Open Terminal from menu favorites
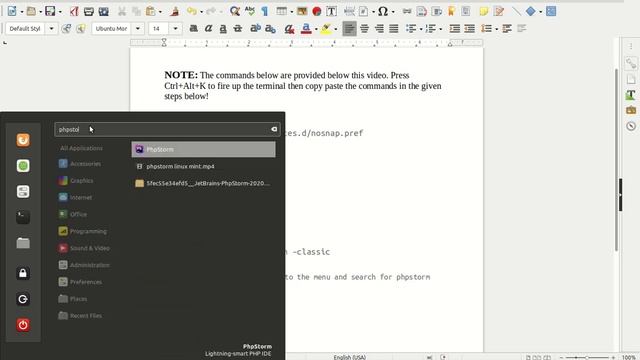Viewport: 640px width, 360px height. [23, 217]
